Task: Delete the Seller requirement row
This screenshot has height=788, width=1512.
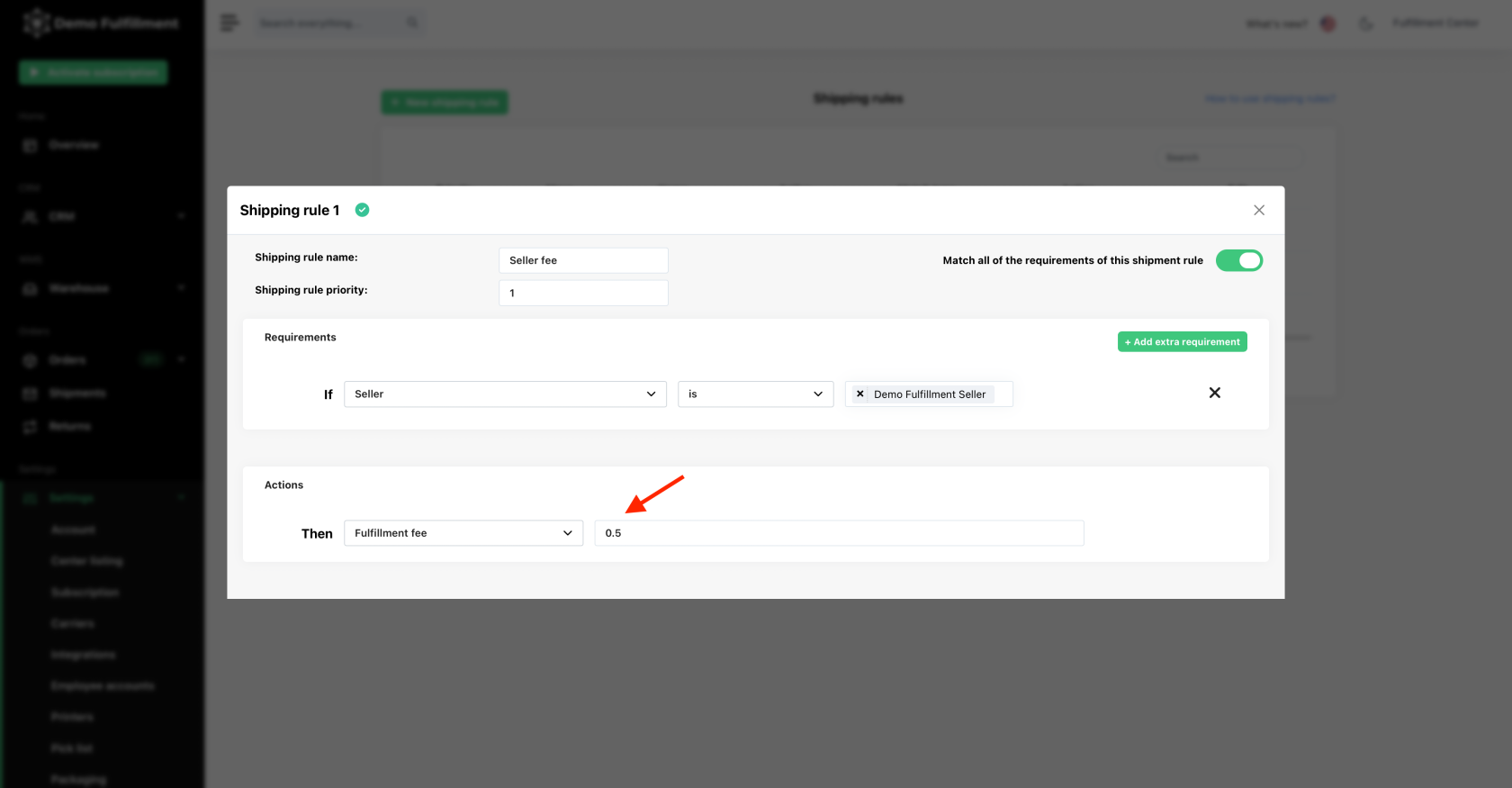Action: click(x=1215, y=393)
